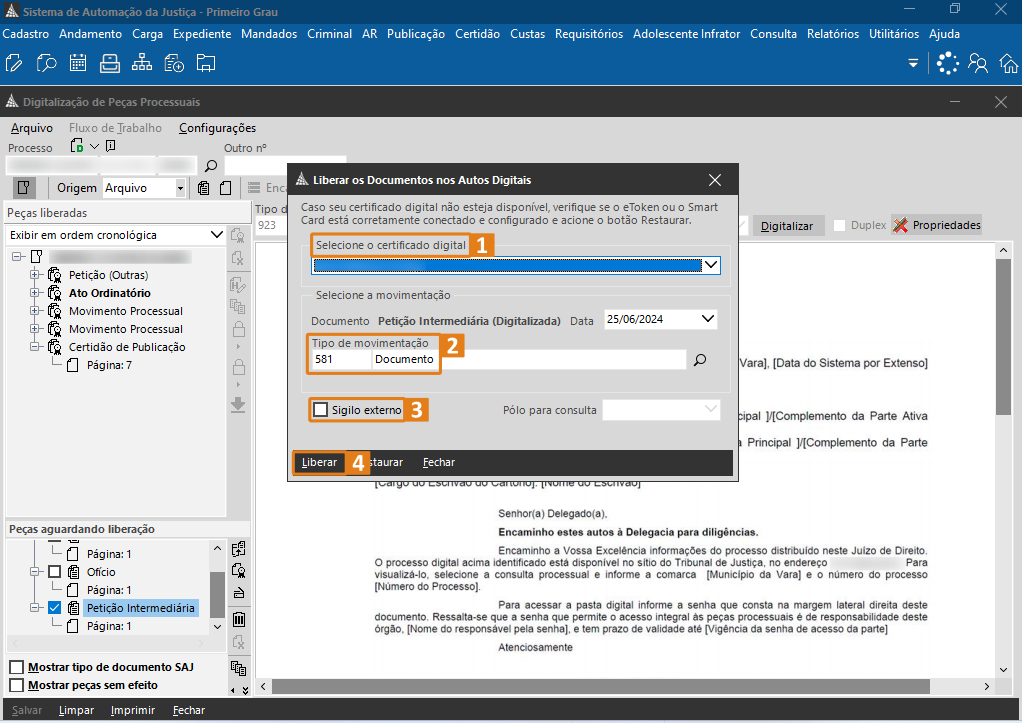Collapse the Certidão de Publicação node

coord(35,347)
